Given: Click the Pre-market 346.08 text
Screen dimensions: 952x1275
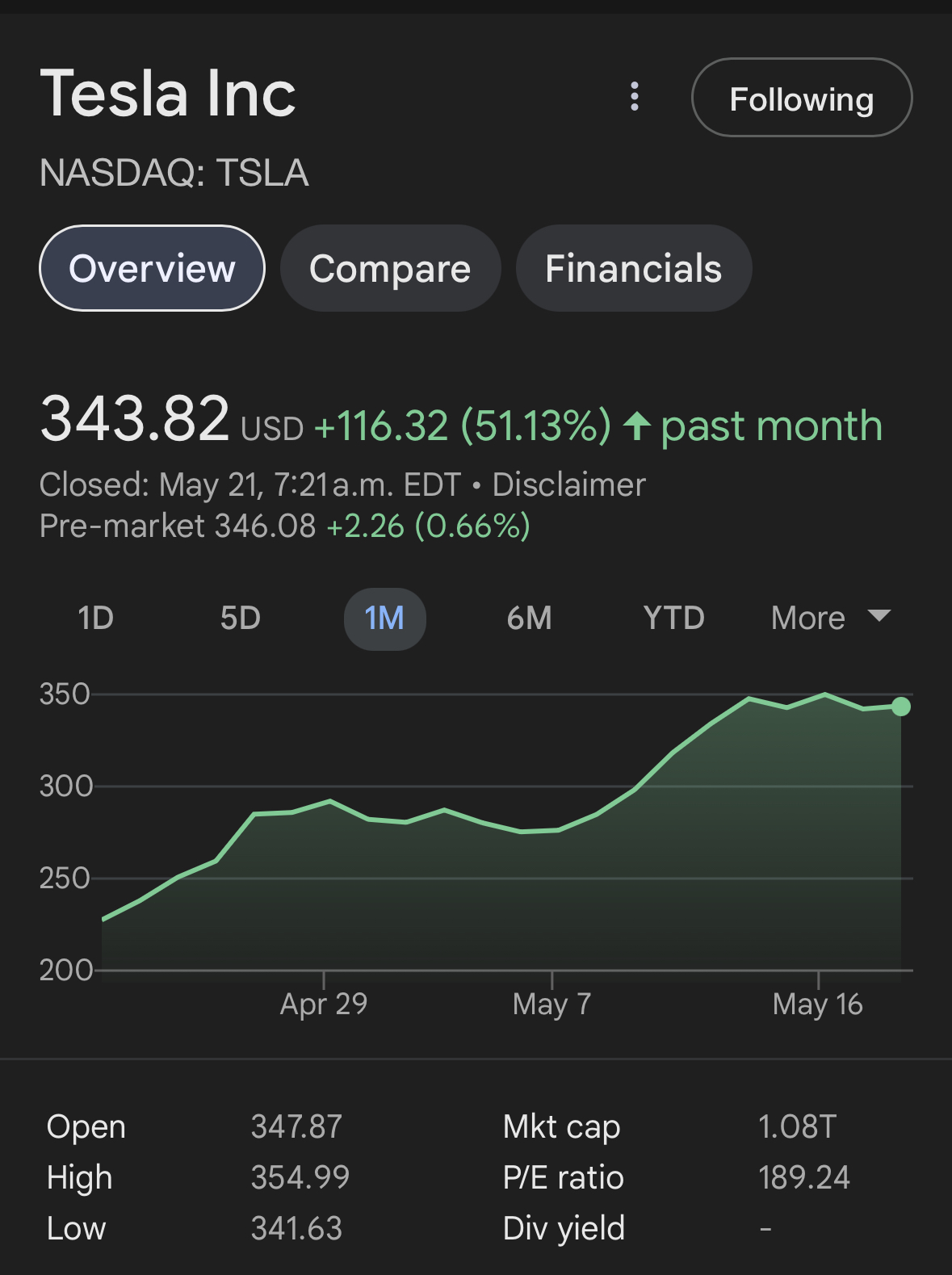Looking at the screenshot, I should tap(178, 526).
